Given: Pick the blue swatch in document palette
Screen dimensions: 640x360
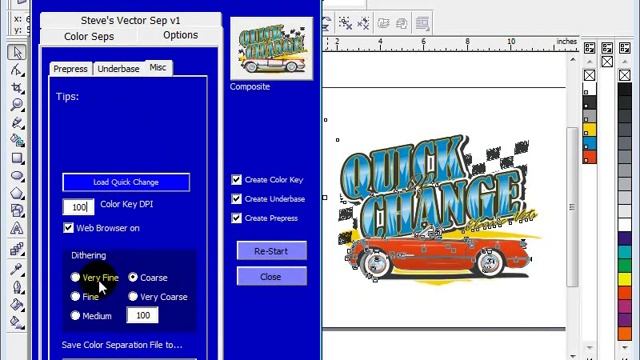Looking at the screenshot, I should pos(589,143).
